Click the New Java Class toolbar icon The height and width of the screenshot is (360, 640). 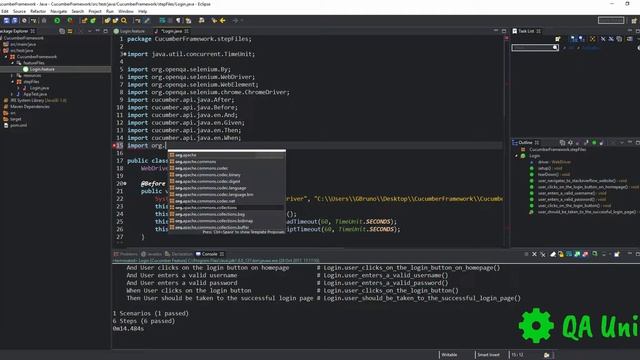point(93,20)
